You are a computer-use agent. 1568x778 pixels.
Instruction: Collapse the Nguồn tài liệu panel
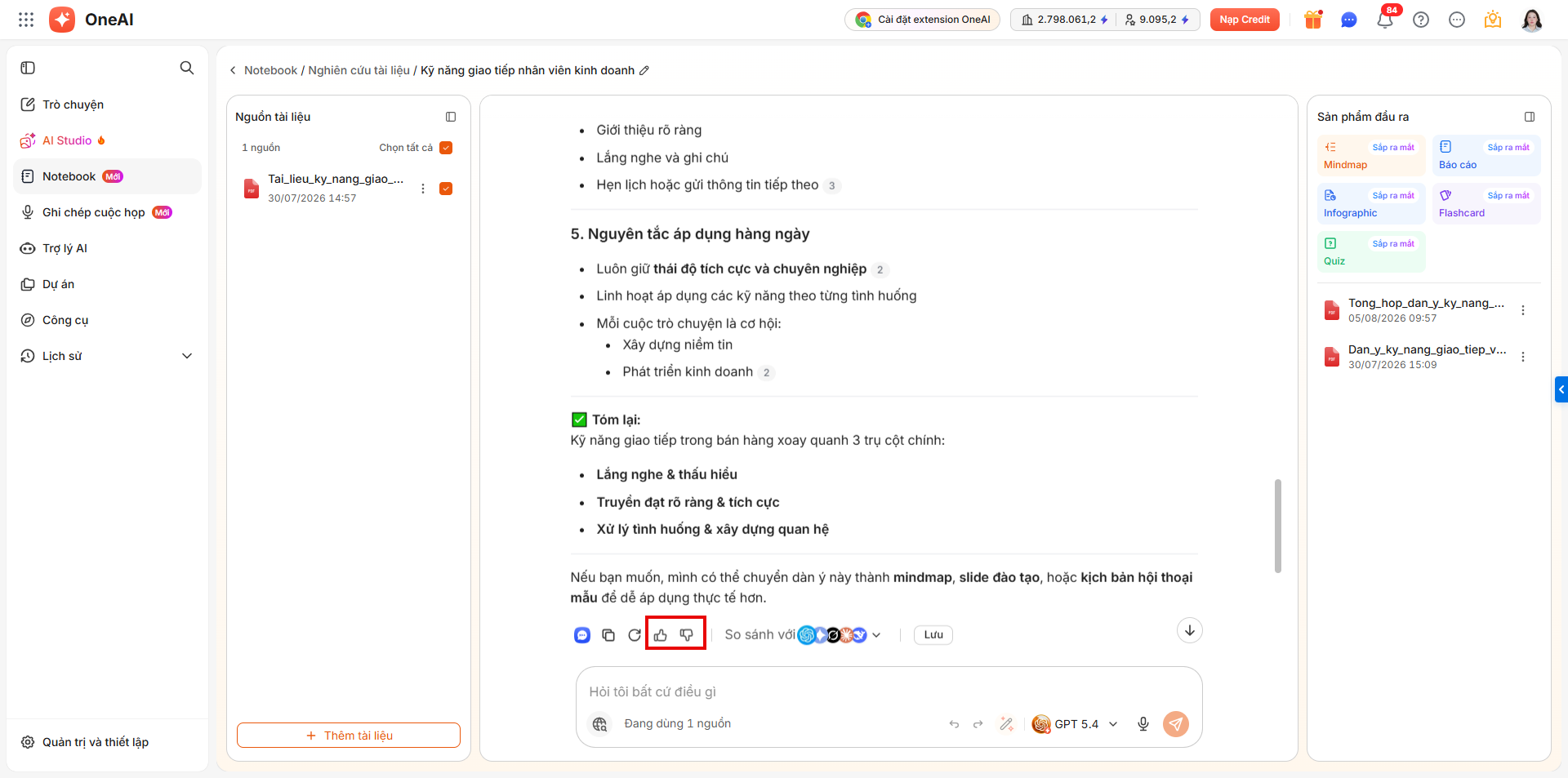pyautogui.click(x=451, y=117)
